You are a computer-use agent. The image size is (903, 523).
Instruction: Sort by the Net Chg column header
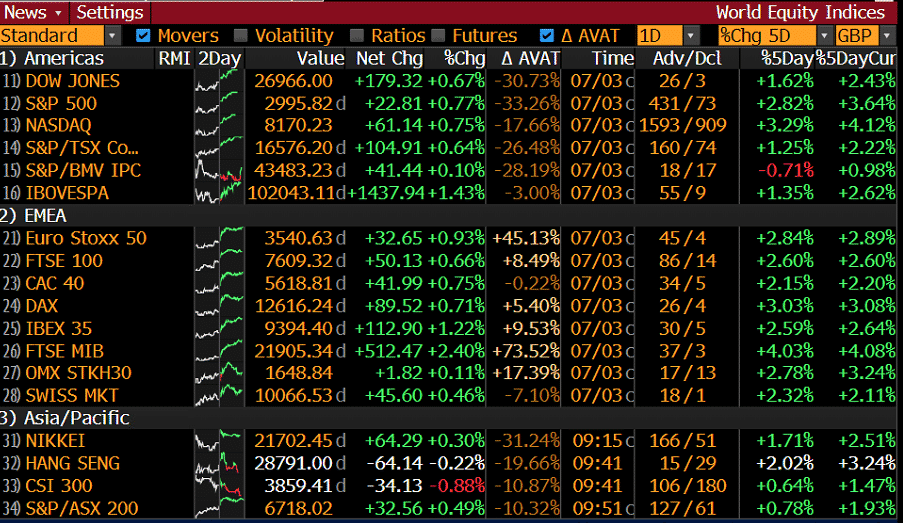390,58
